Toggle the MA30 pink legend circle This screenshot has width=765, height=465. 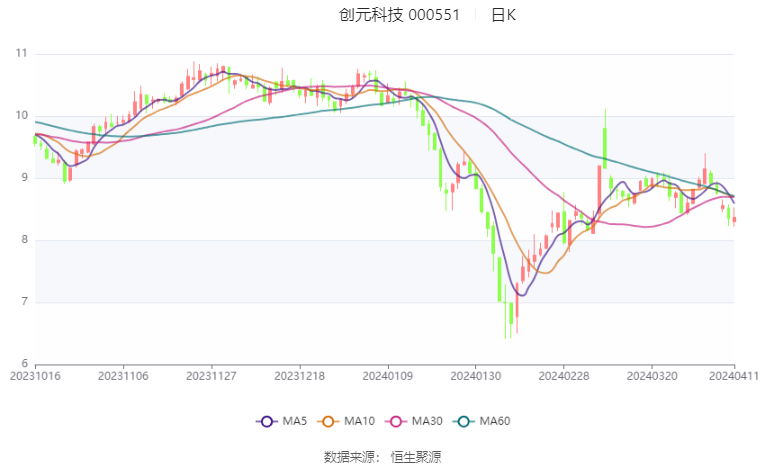pyautogui.click(x=396, y=422)
